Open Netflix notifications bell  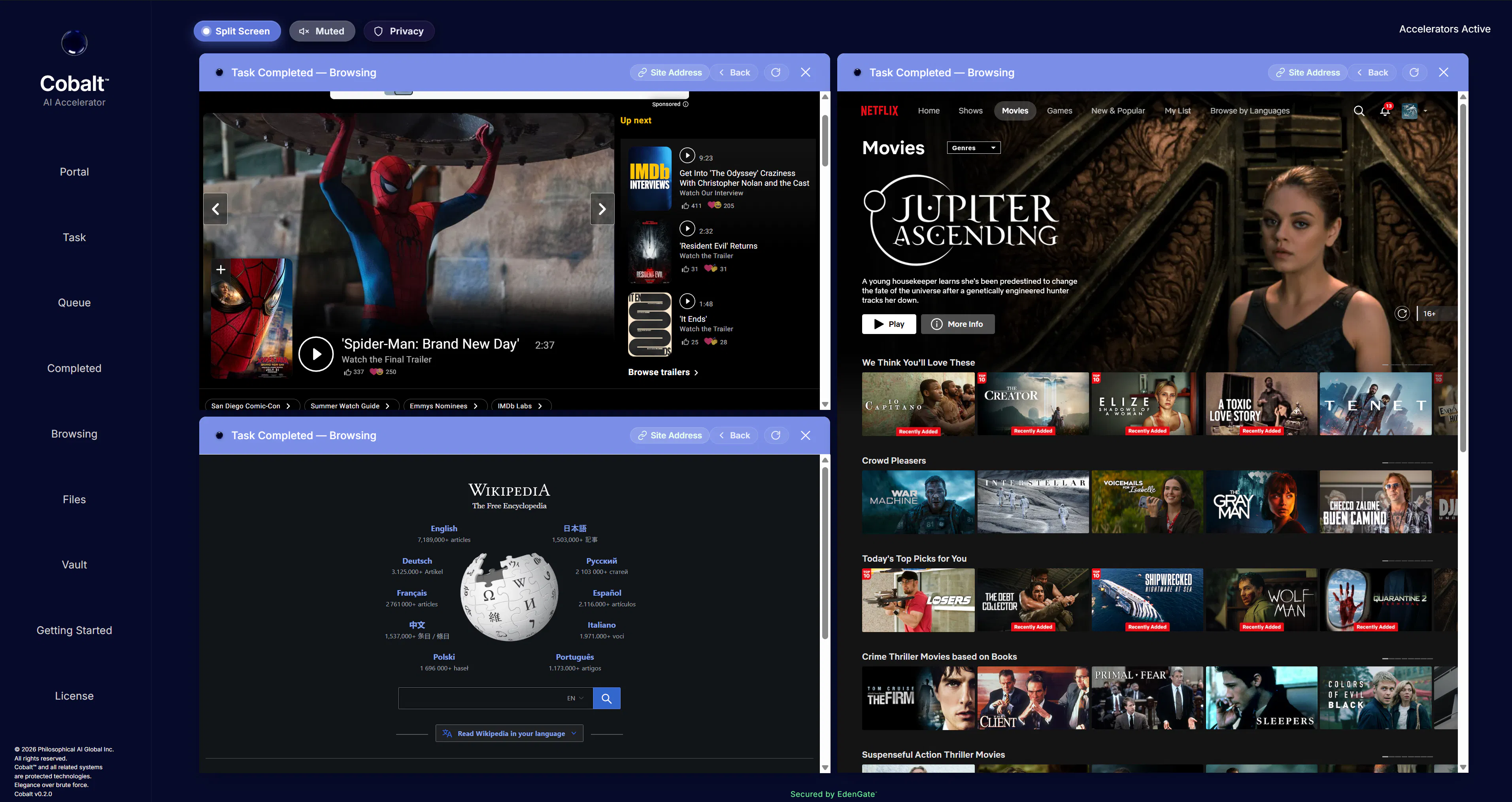[1385, 110]
